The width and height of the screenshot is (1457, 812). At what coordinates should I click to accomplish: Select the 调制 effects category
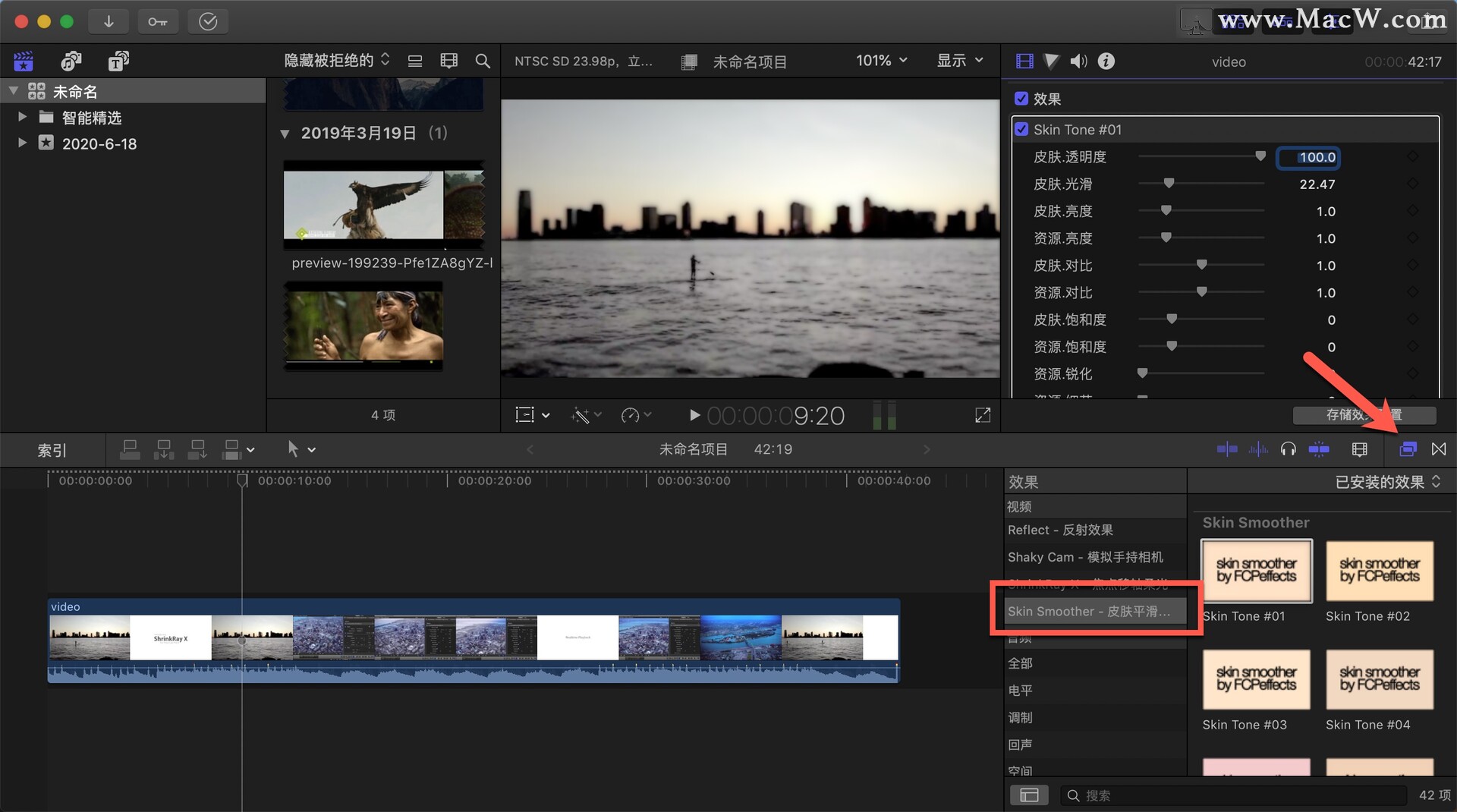coord(1095,717)
